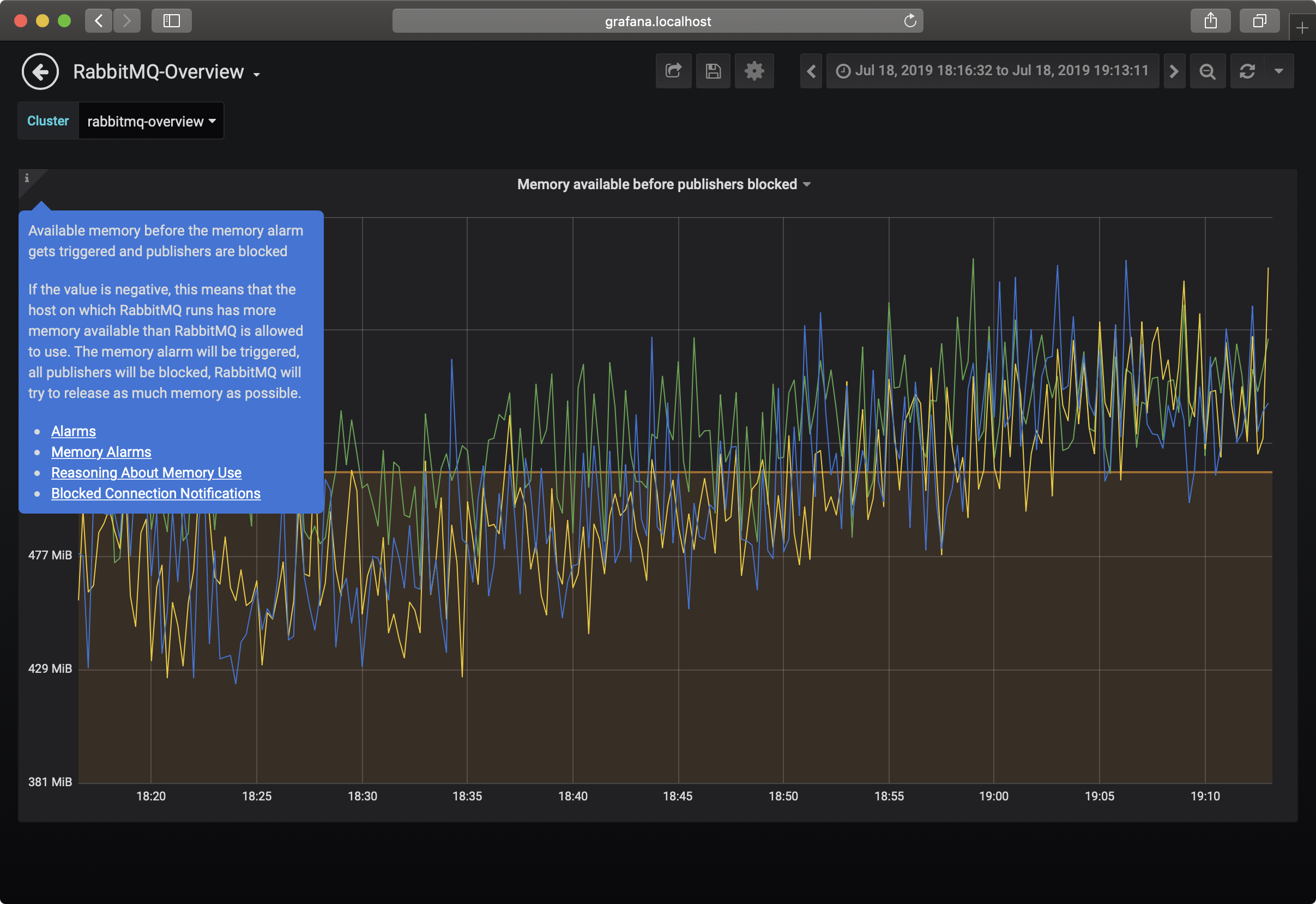Viewport: 1316px width, 904px height.
Task: Open the Memory Alarms link
Action: pos(101,452)
